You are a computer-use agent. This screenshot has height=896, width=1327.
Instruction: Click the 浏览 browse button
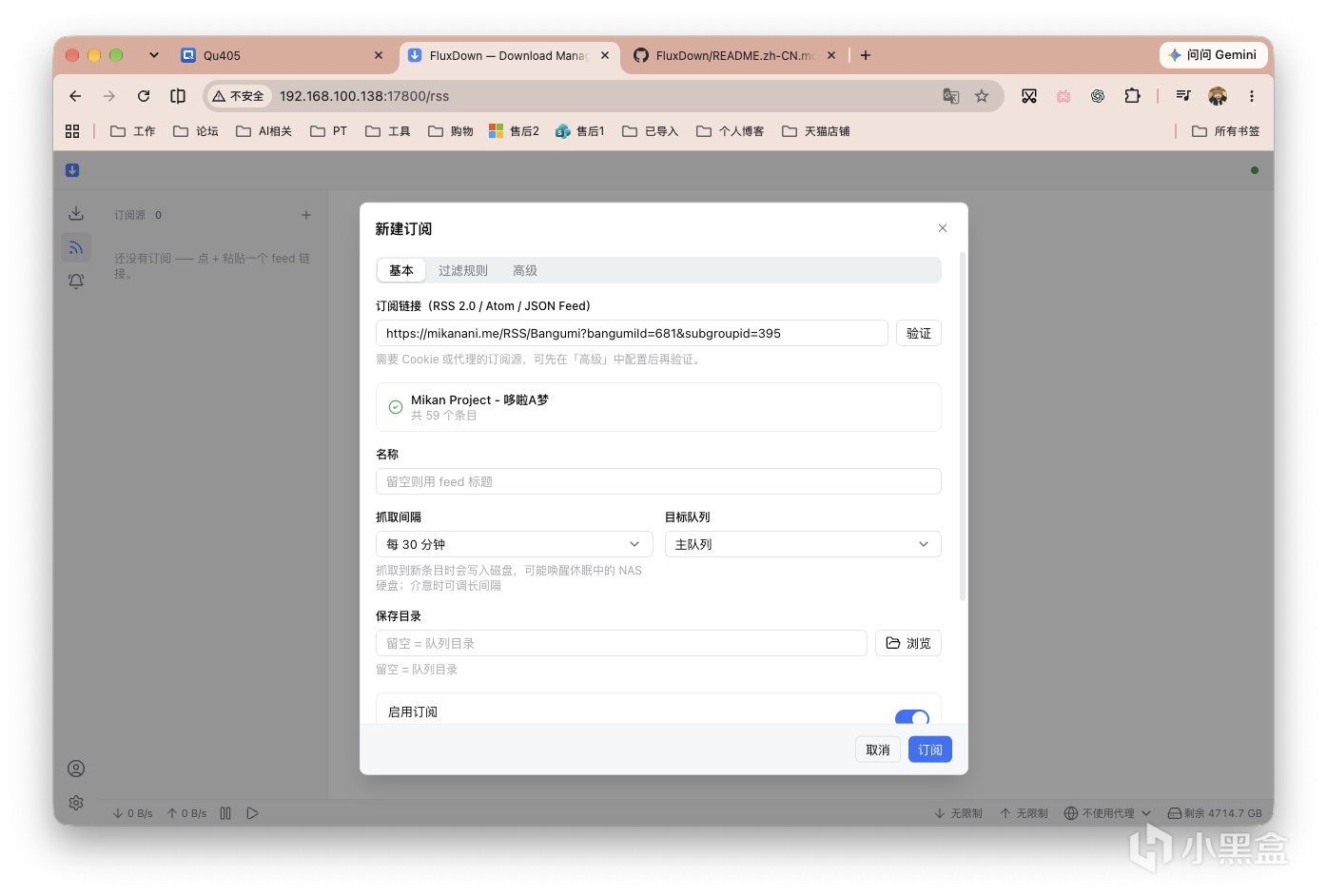pos(908,643)
